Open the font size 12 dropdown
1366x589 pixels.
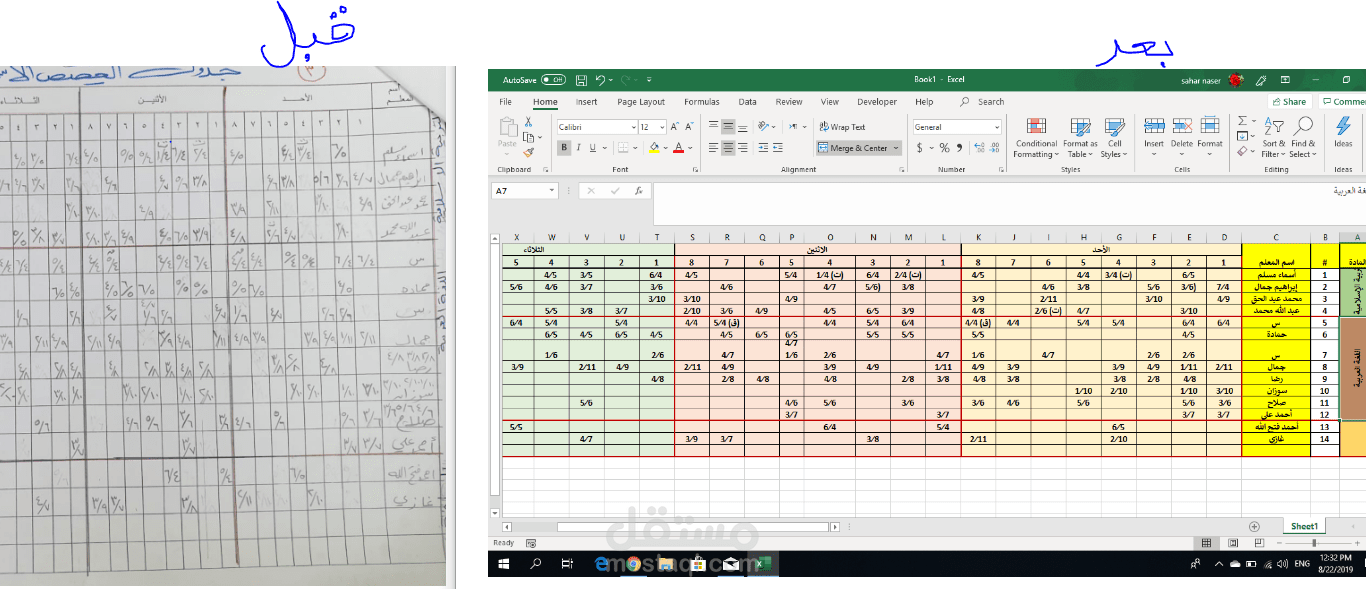tap(662, 127)
